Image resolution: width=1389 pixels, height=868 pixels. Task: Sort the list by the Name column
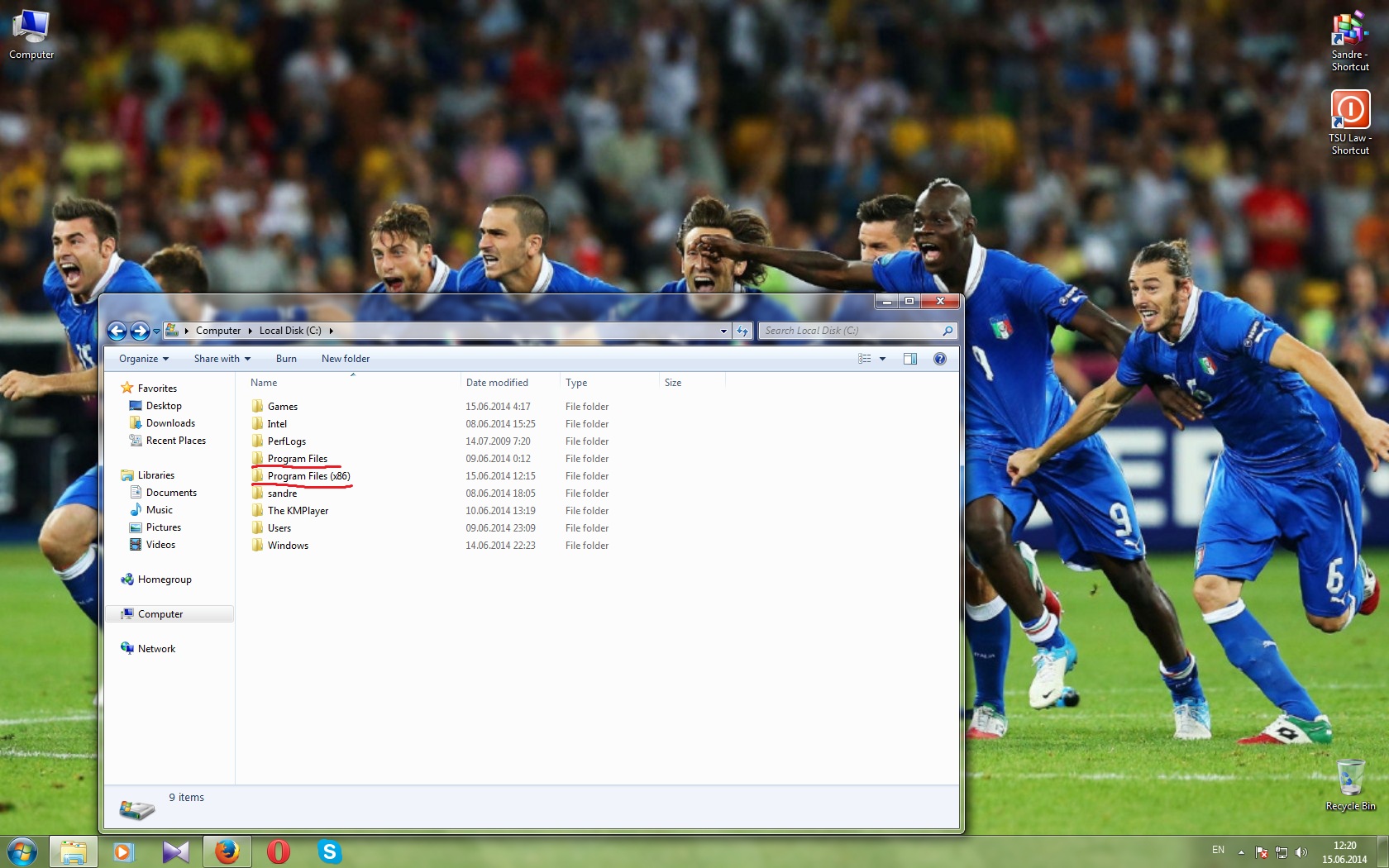(x=264, y=383)
